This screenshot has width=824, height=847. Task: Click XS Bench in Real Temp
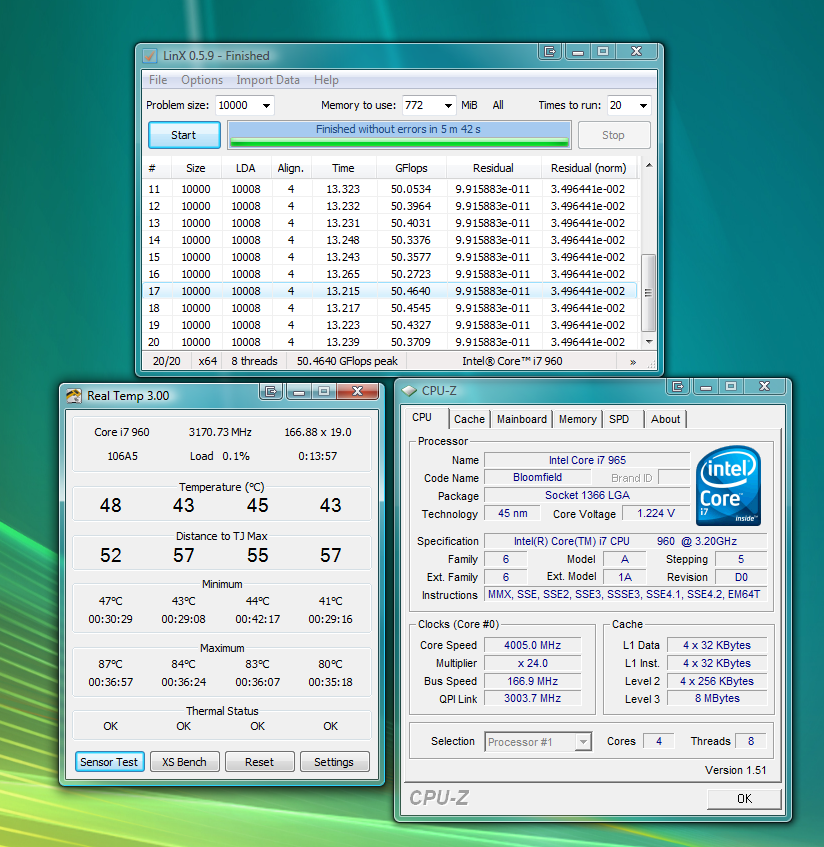click(185, 762)
